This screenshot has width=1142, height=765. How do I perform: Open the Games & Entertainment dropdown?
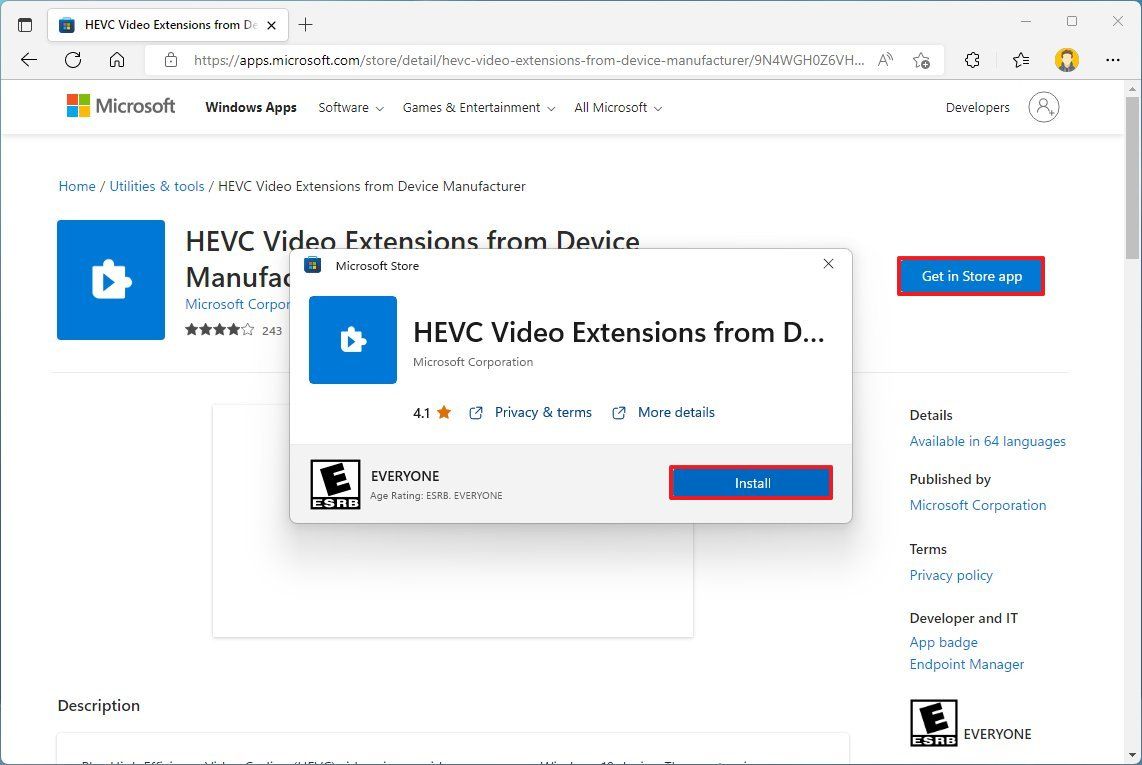(x=478, y=107)
